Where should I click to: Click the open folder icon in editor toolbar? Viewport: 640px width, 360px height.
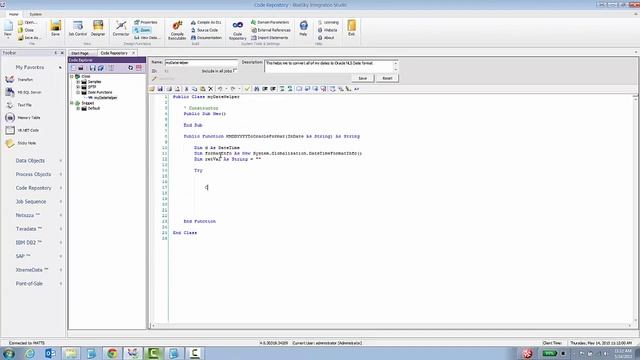(x=152, y=89)
